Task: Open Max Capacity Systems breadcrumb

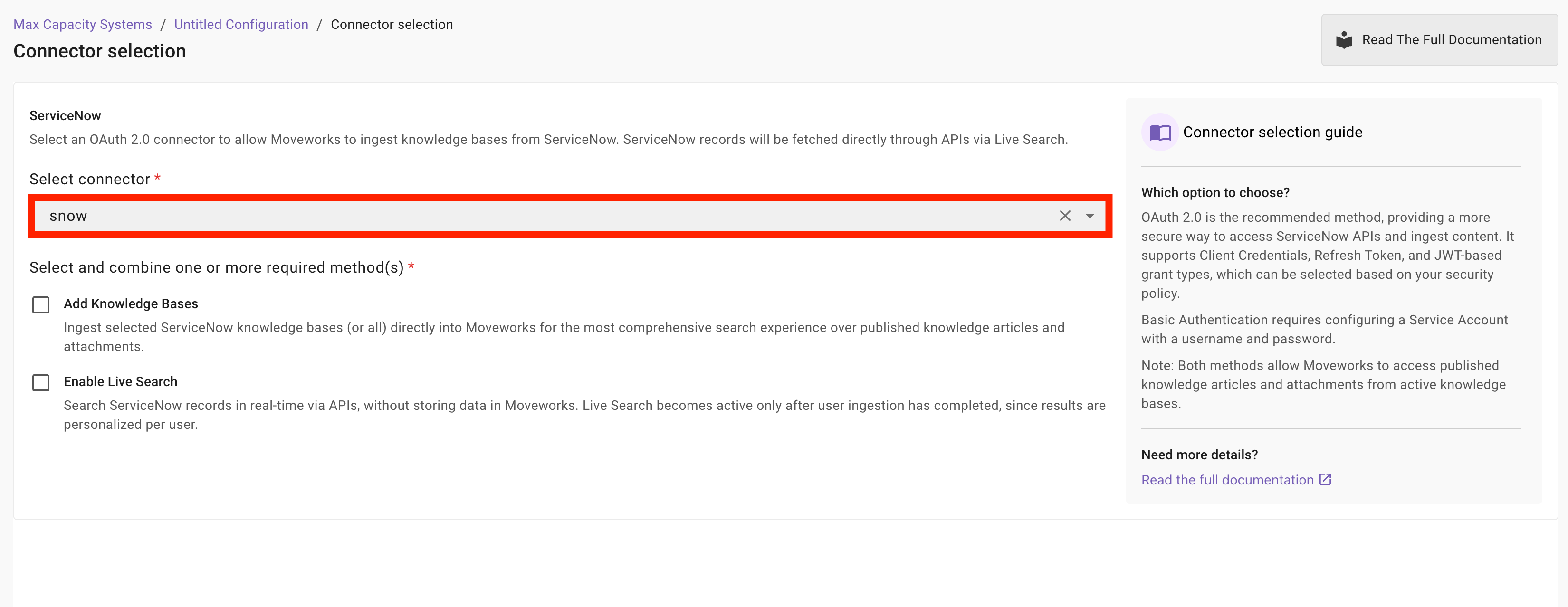Action: coord(83,24)
